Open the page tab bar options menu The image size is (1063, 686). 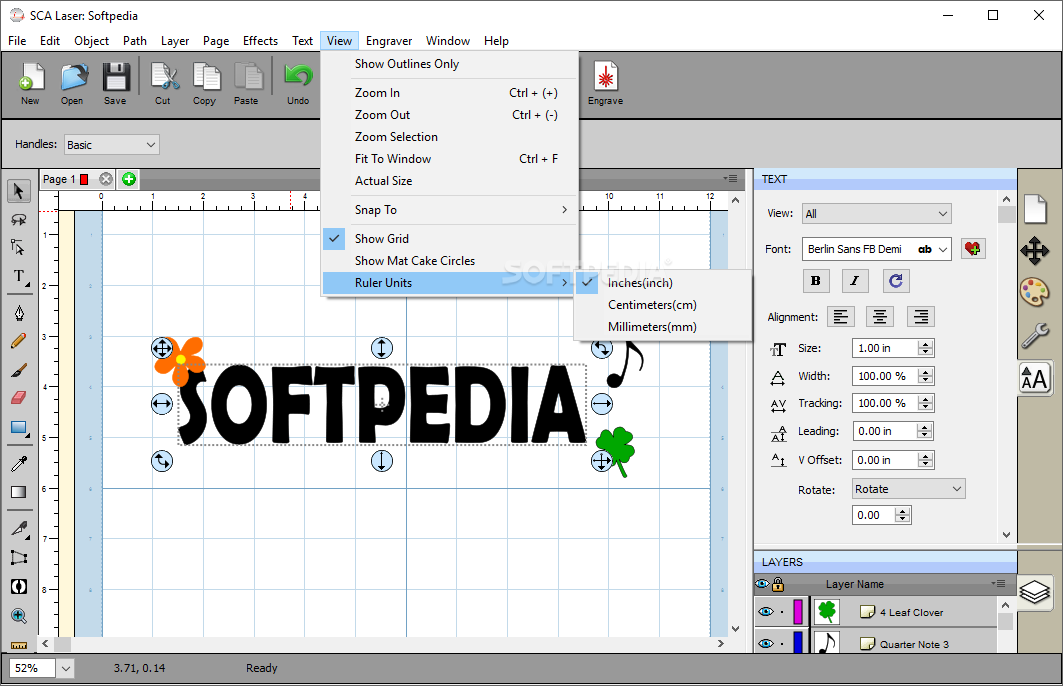point(730,178)
